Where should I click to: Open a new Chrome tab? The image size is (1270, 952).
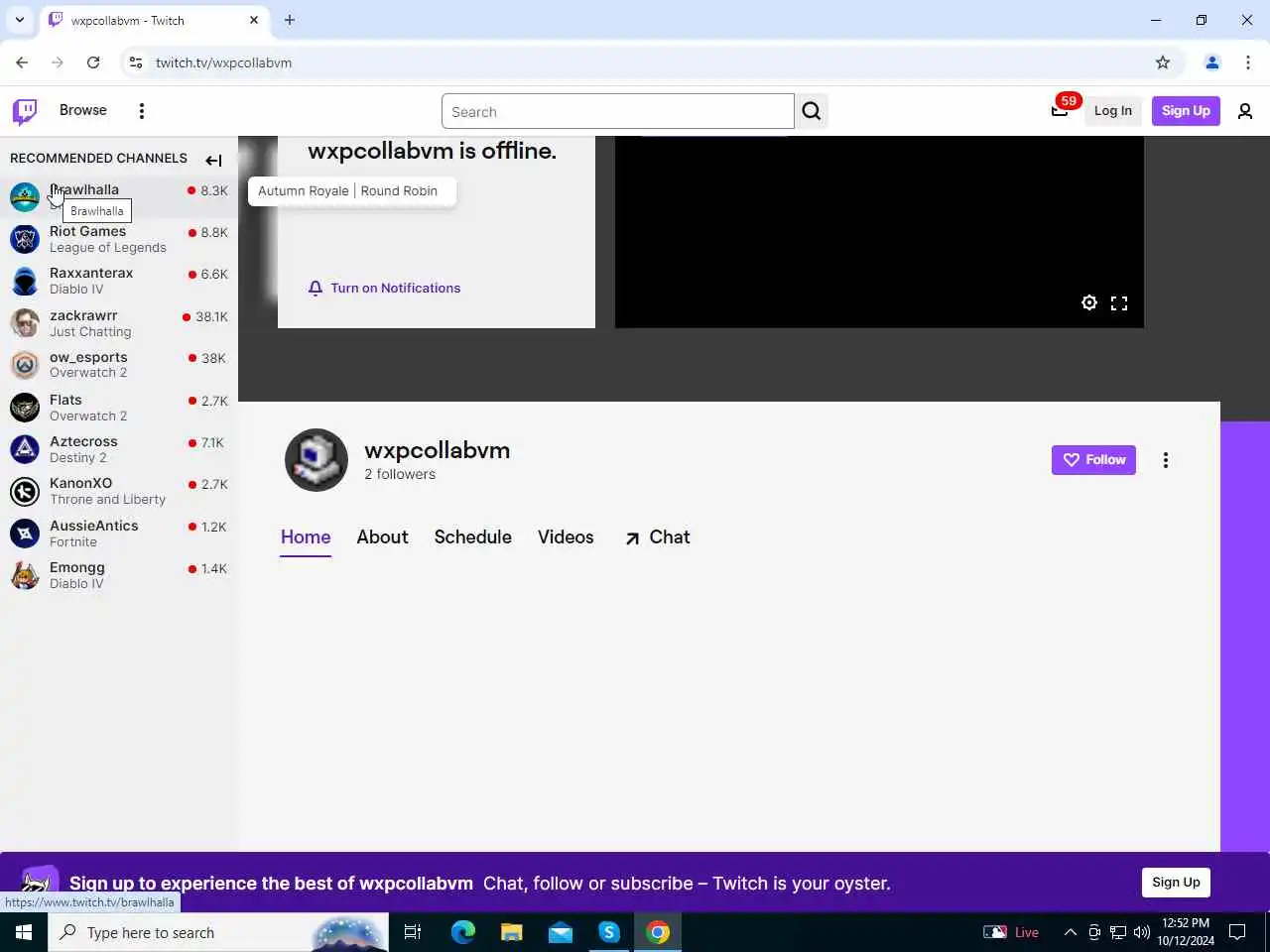click(290, 20)
